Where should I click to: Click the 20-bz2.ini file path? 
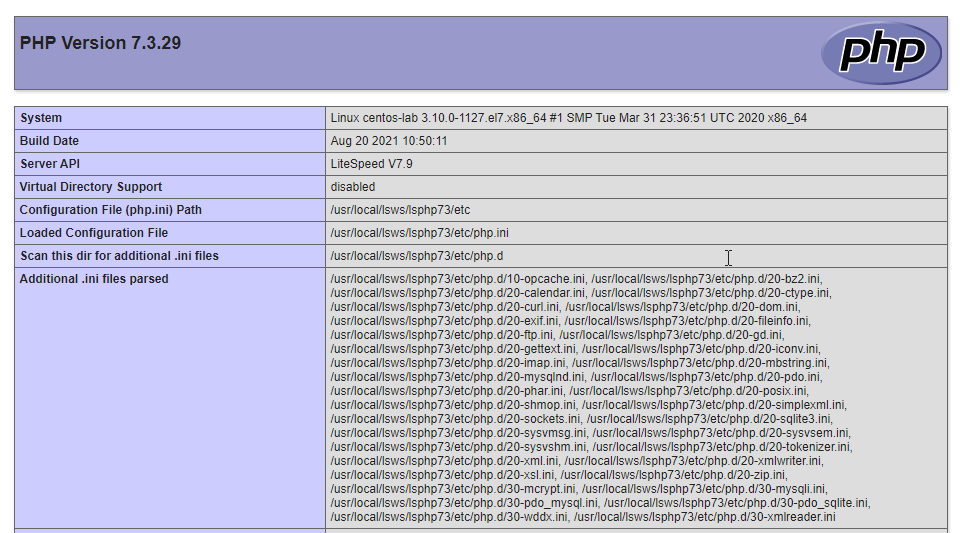706,279
